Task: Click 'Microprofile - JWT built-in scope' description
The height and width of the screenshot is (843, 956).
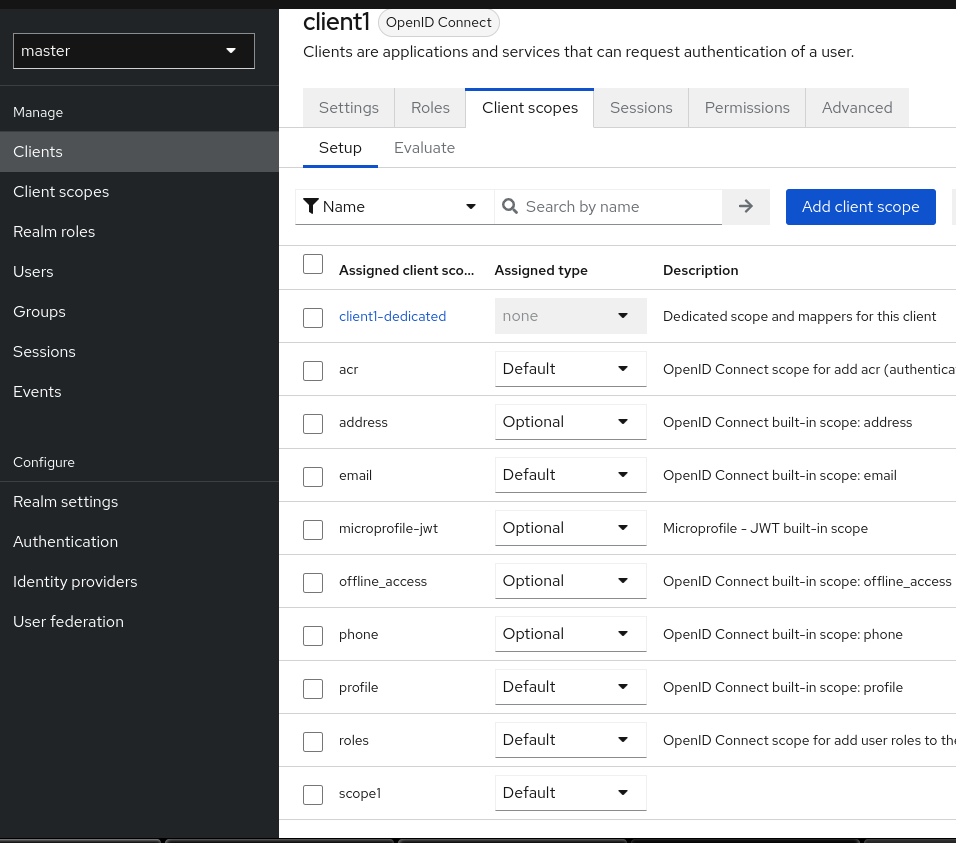Action: (765, 528)
